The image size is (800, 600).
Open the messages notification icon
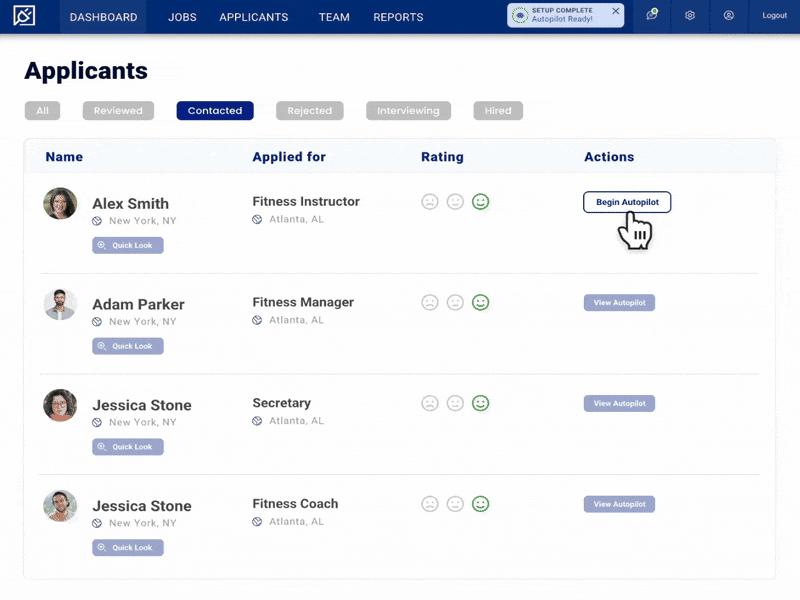pos(652,16)
